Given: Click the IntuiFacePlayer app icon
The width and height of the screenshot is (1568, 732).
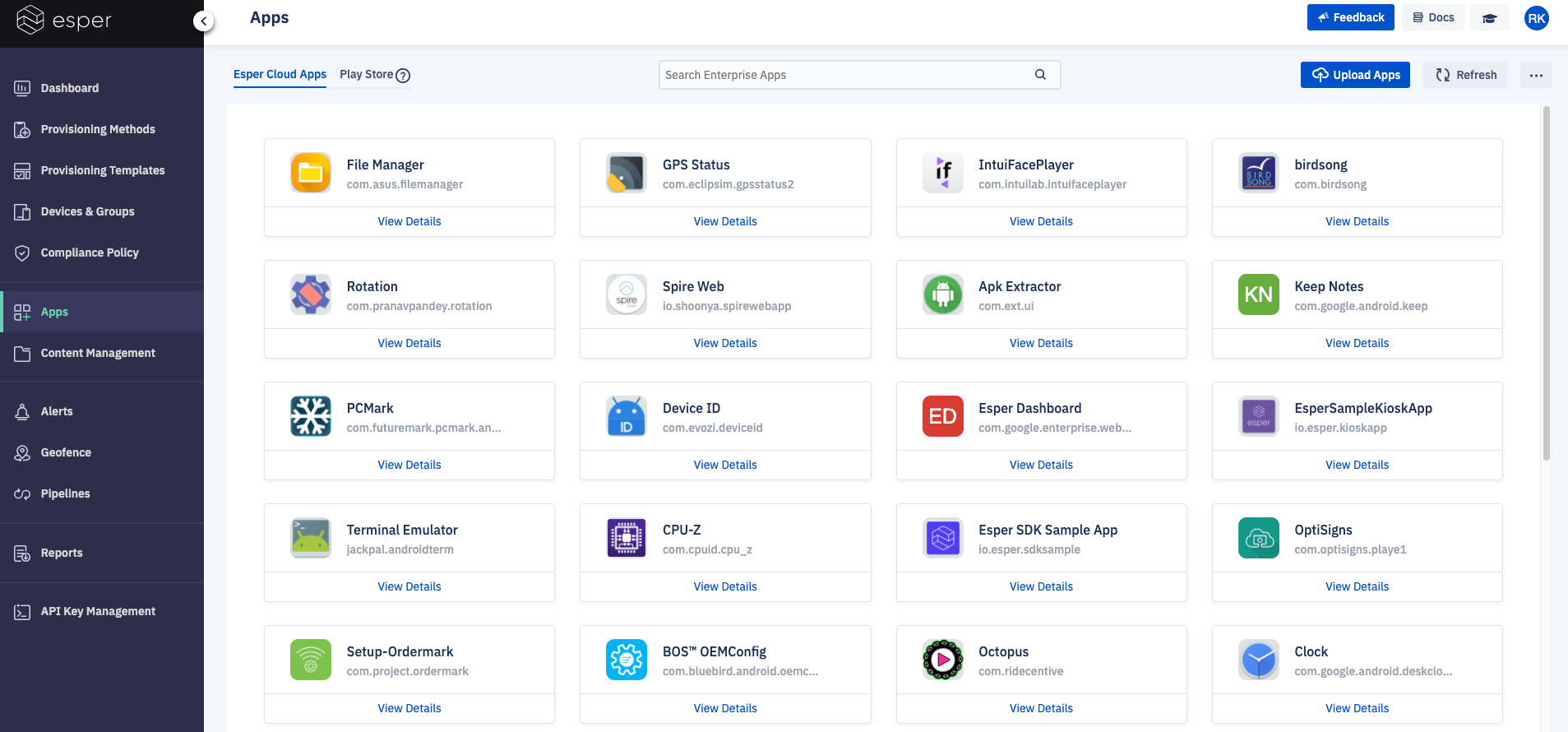Looking at the screenshot, I should click(x=943, y=173).
